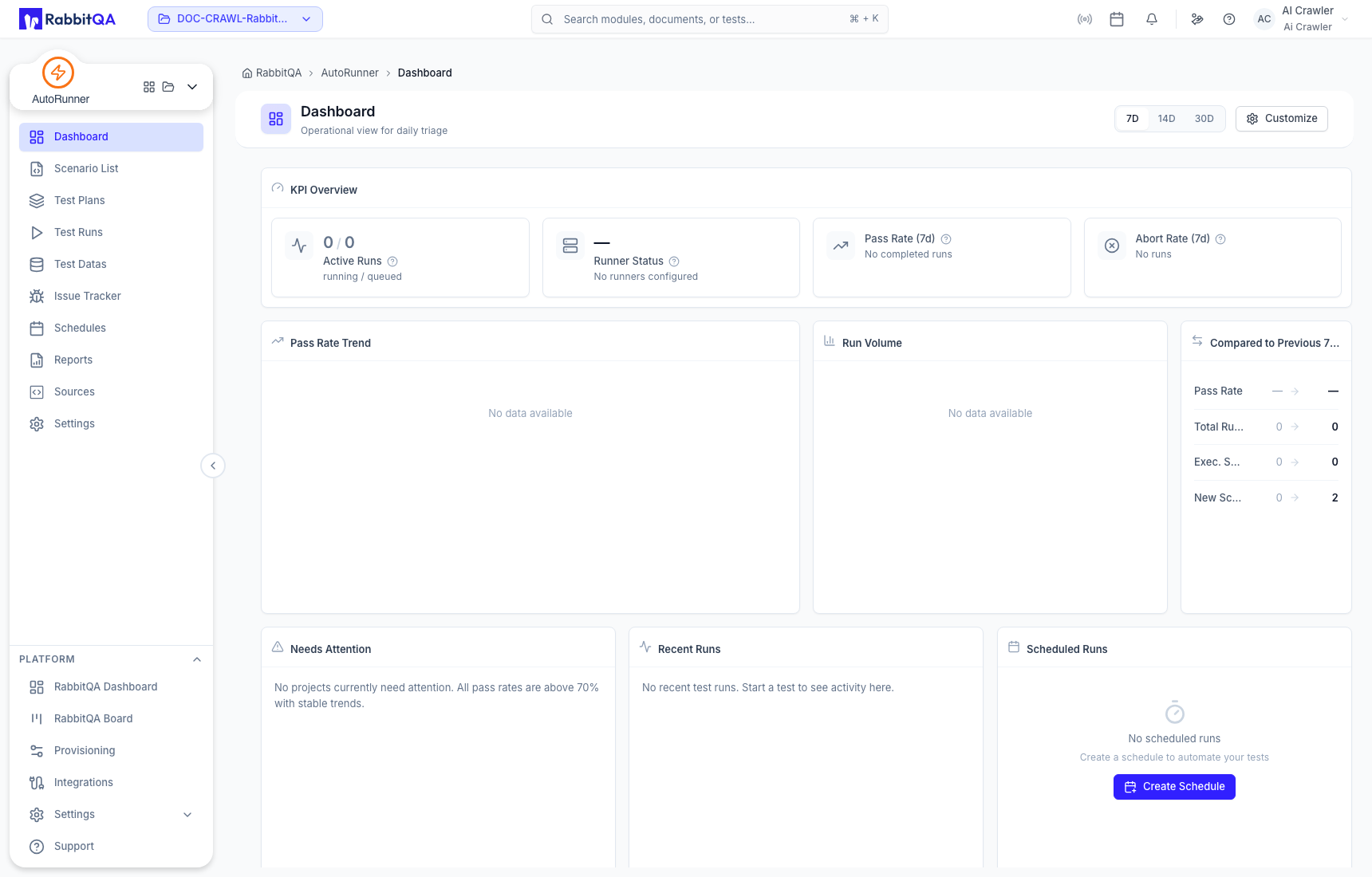Open Scenario List in the sidebar

[111, 169]
